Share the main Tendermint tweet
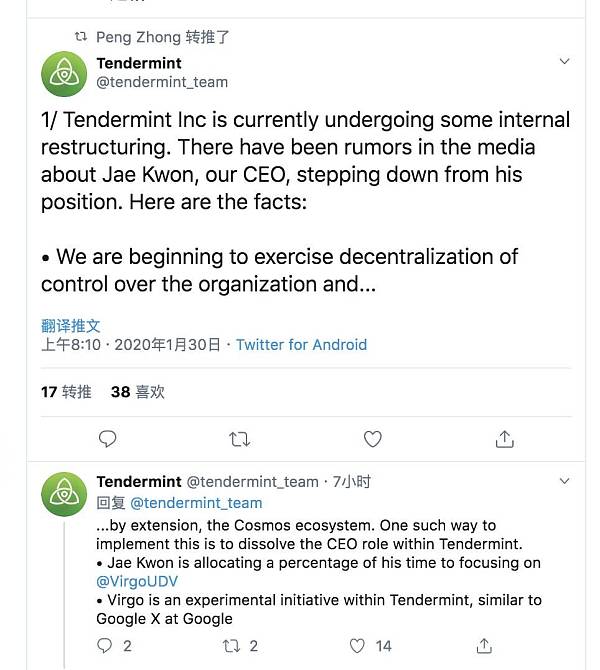The height and width of the screenshot is (670, 600). coord(505,439)
